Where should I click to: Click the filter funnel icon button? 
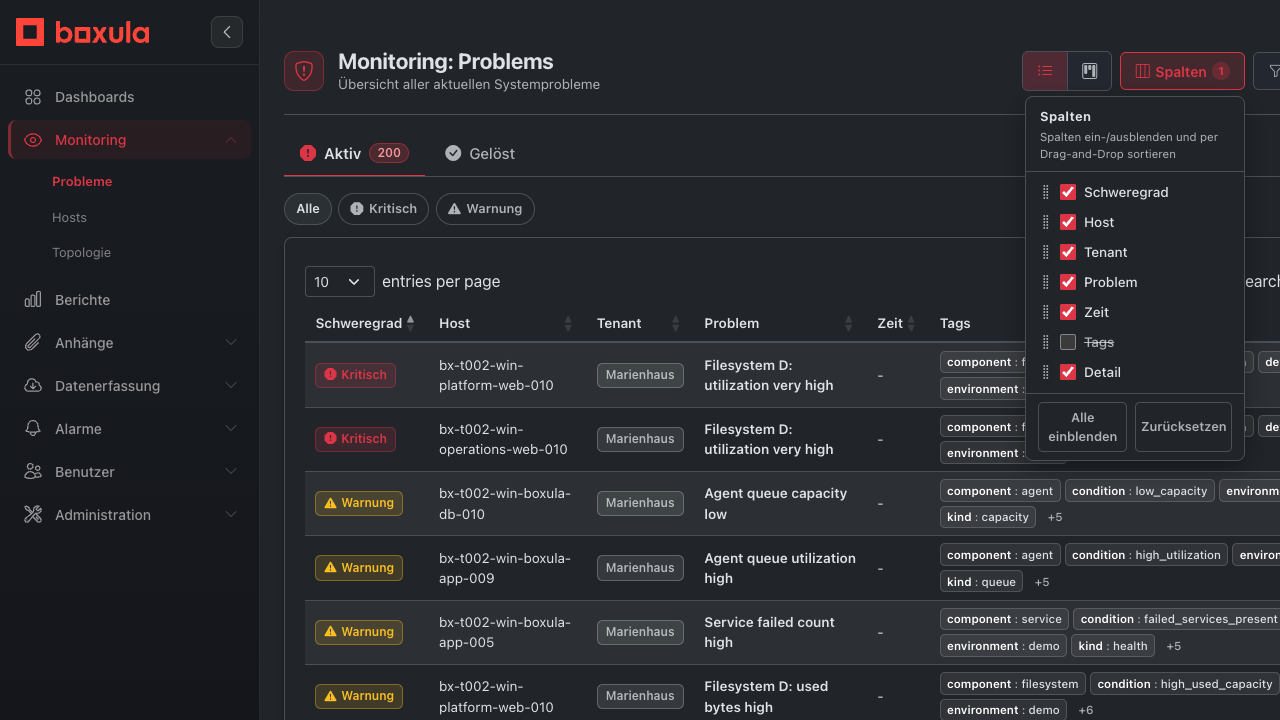(x=1270, y=71)
